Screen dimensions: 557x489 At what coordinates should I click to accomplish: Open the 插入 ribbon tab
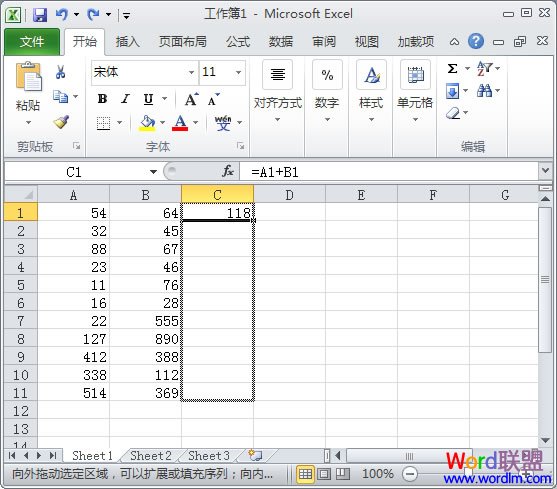tap(128, 42)
